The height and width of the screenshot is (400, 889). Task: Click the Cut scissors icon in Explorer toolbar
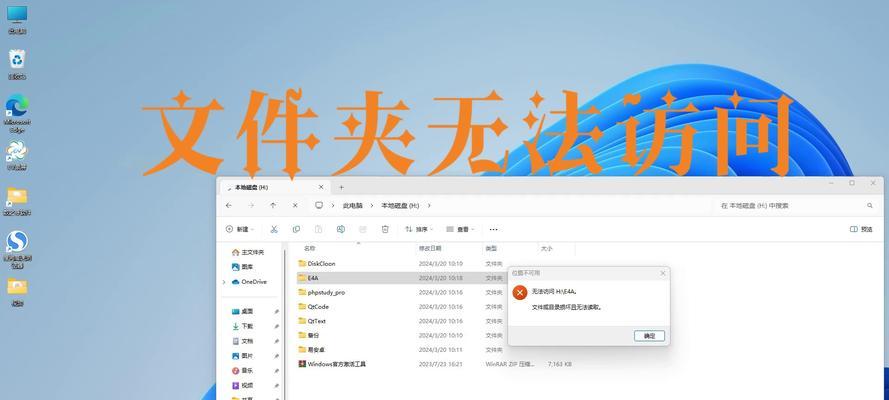(x=274, y=229)
